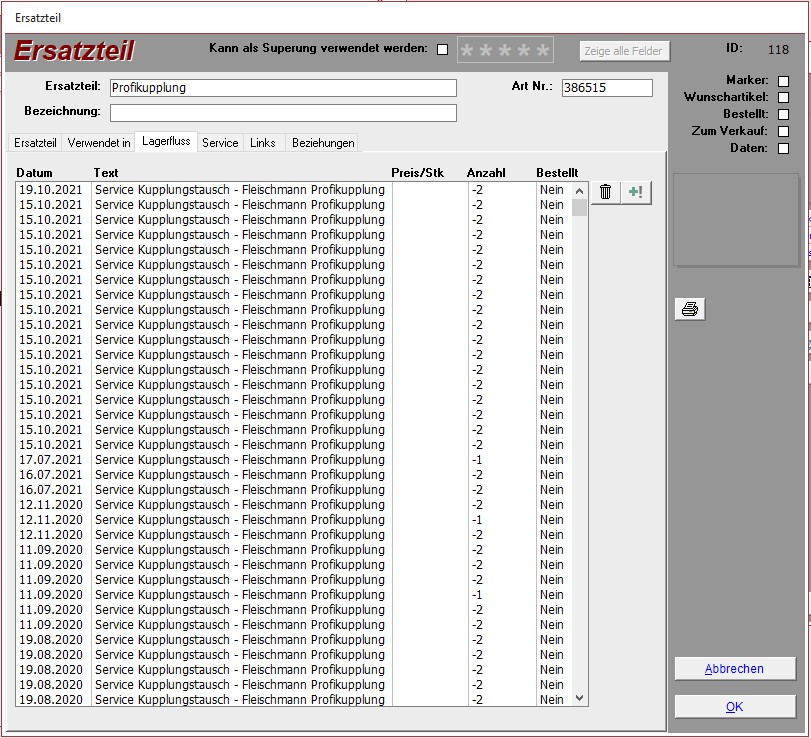This screenshot has height=738, width=811.
Task: Toggle the Bestellt checkbox in the side panel
Action: coord(784,115)
